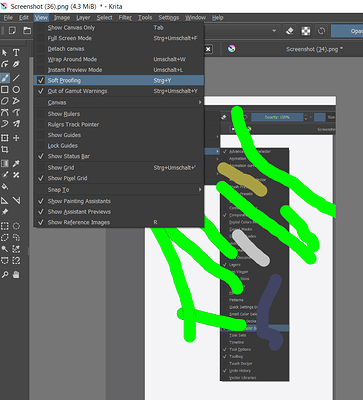Select the Move tool
The image size is (363, 400).
16,138
